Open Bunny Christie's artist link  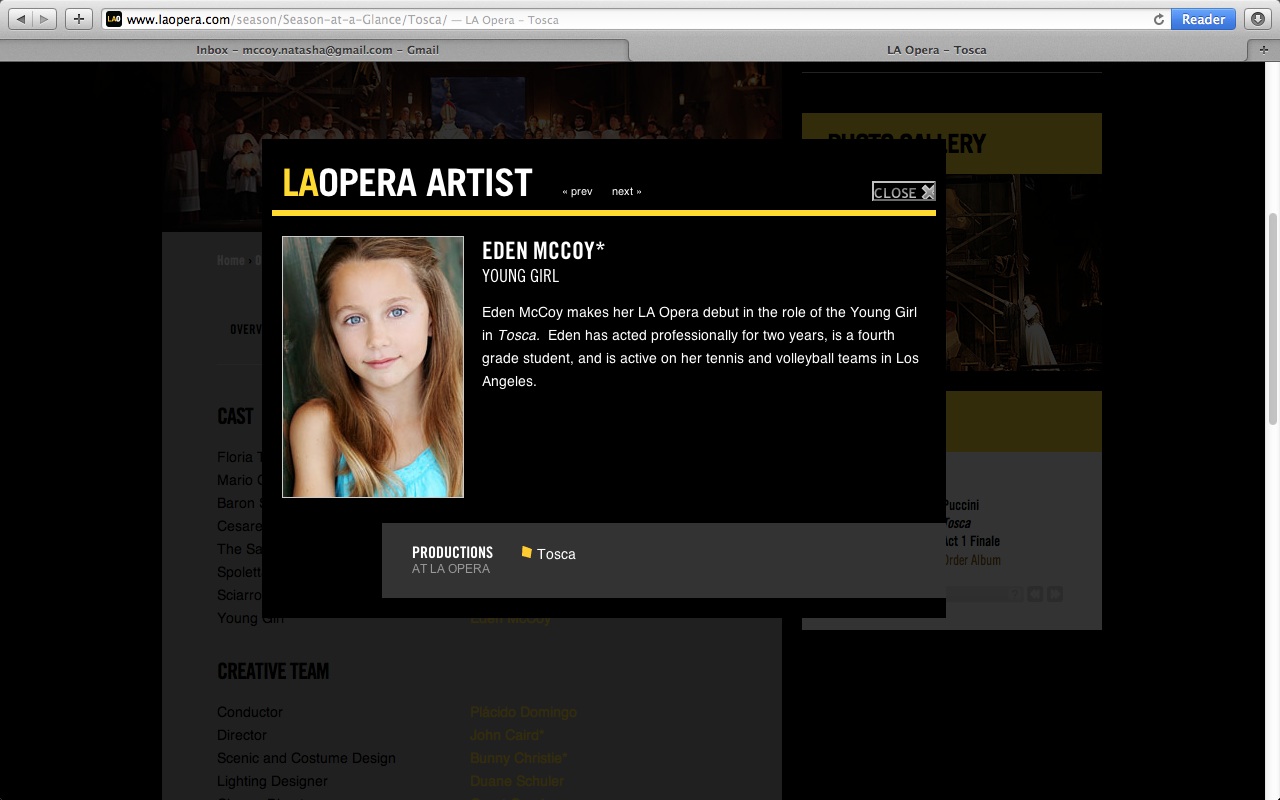(518, 758)
